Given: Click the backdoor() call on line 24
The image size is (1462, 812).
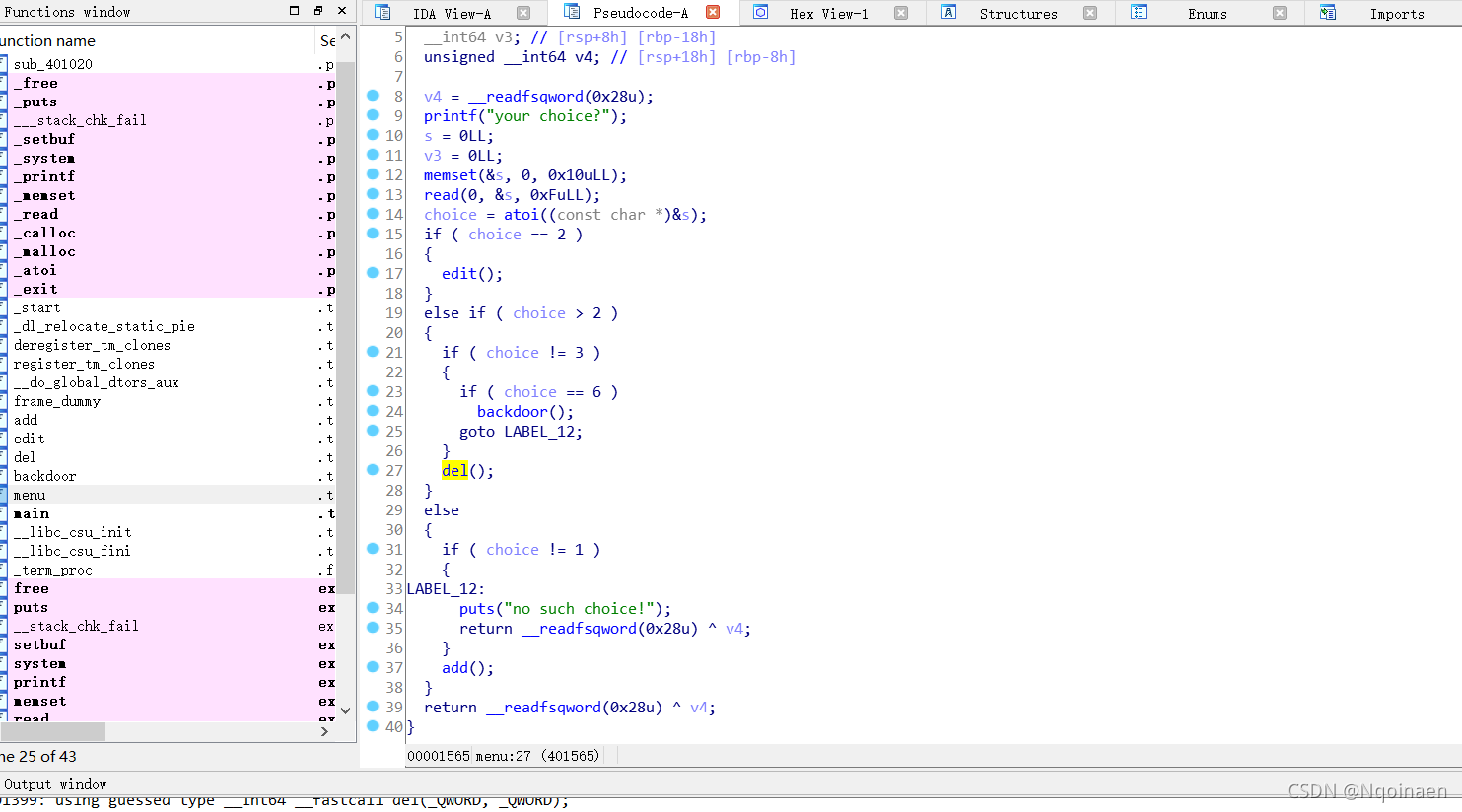Looking at the screenshot, I should coord(525,412).
